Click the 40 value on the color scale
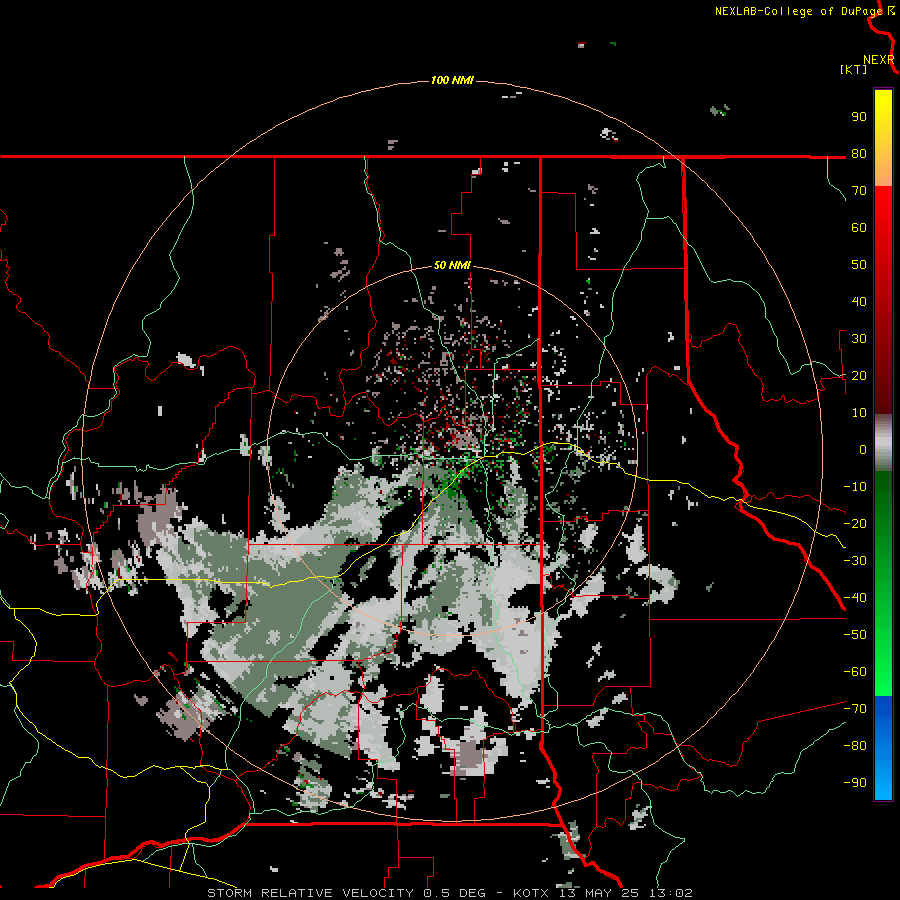900x900 pixels. pos(859,302)
